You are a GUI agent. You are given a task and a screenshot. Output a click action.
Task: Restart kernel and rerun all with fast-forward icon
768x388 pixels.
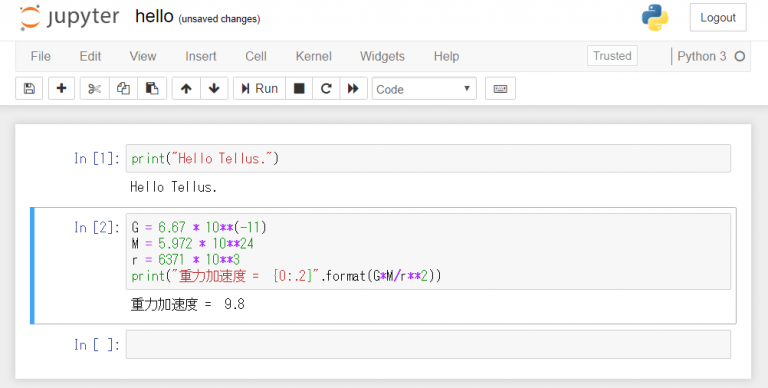[x=353, y=89]
